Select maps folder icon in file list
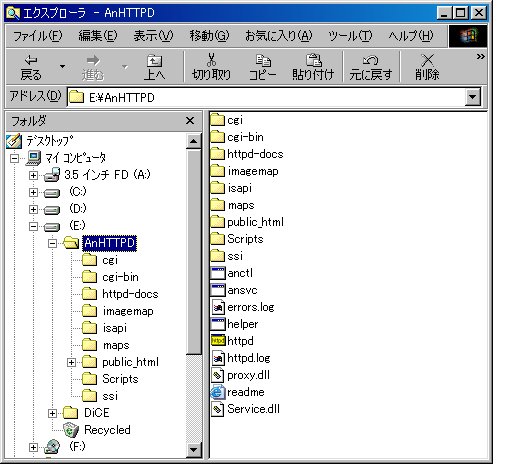 click(x=218, y=204)
